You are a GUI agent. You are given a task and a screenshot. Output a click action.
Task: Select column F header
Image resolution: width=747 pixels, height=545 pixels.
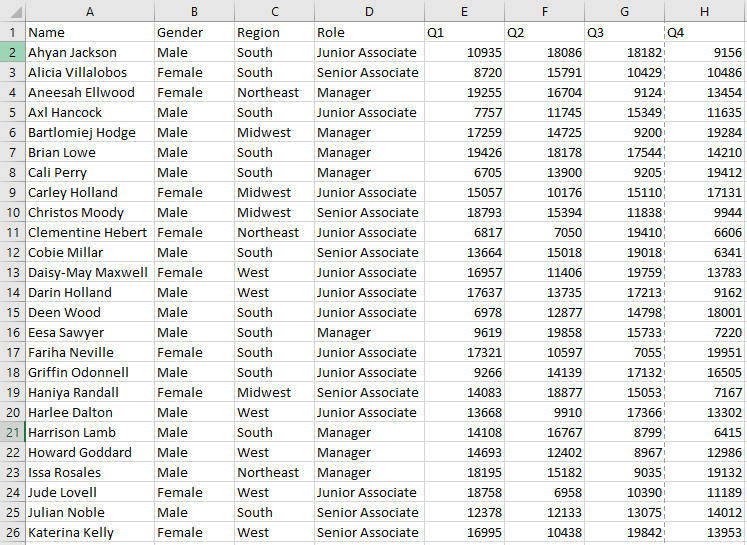(545, 11)
